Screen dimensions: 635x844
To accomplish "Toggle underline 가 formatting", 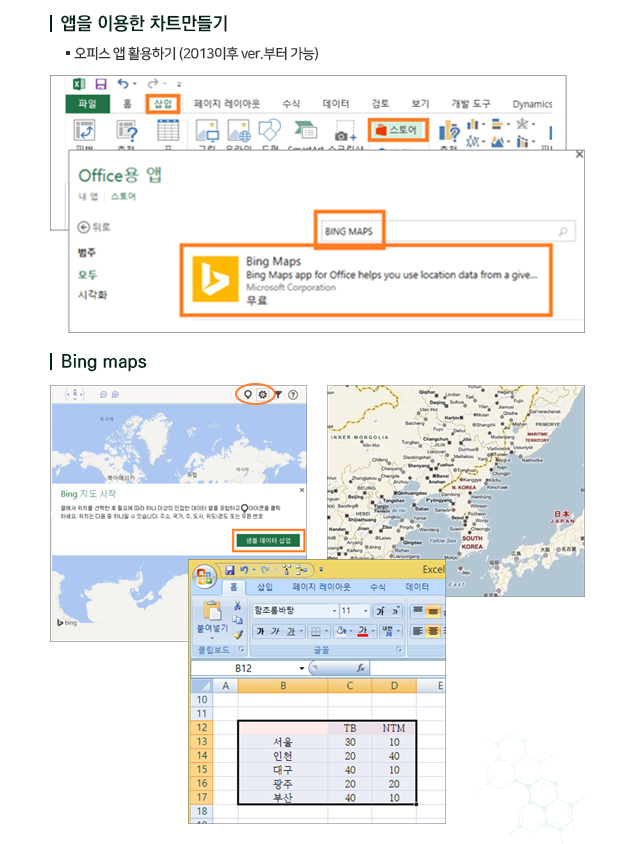I will pos(291,631).
